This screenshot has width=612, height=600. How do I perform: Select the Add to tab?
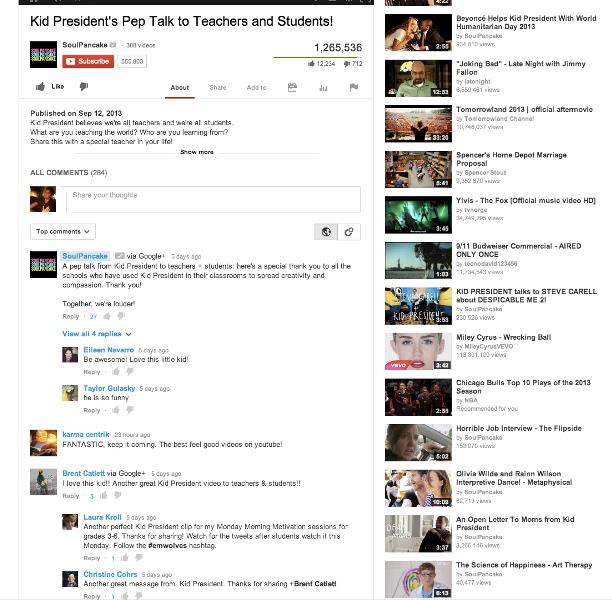tap(256, 87)
